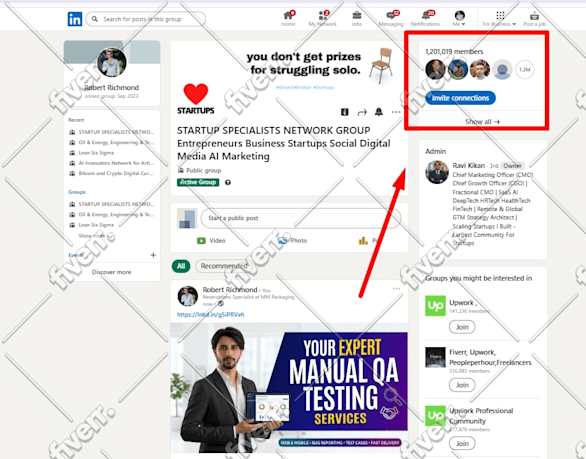Click the group page icon beside share arrow
This screenshot has height=459, width=586.
click(x=345, y=112)
